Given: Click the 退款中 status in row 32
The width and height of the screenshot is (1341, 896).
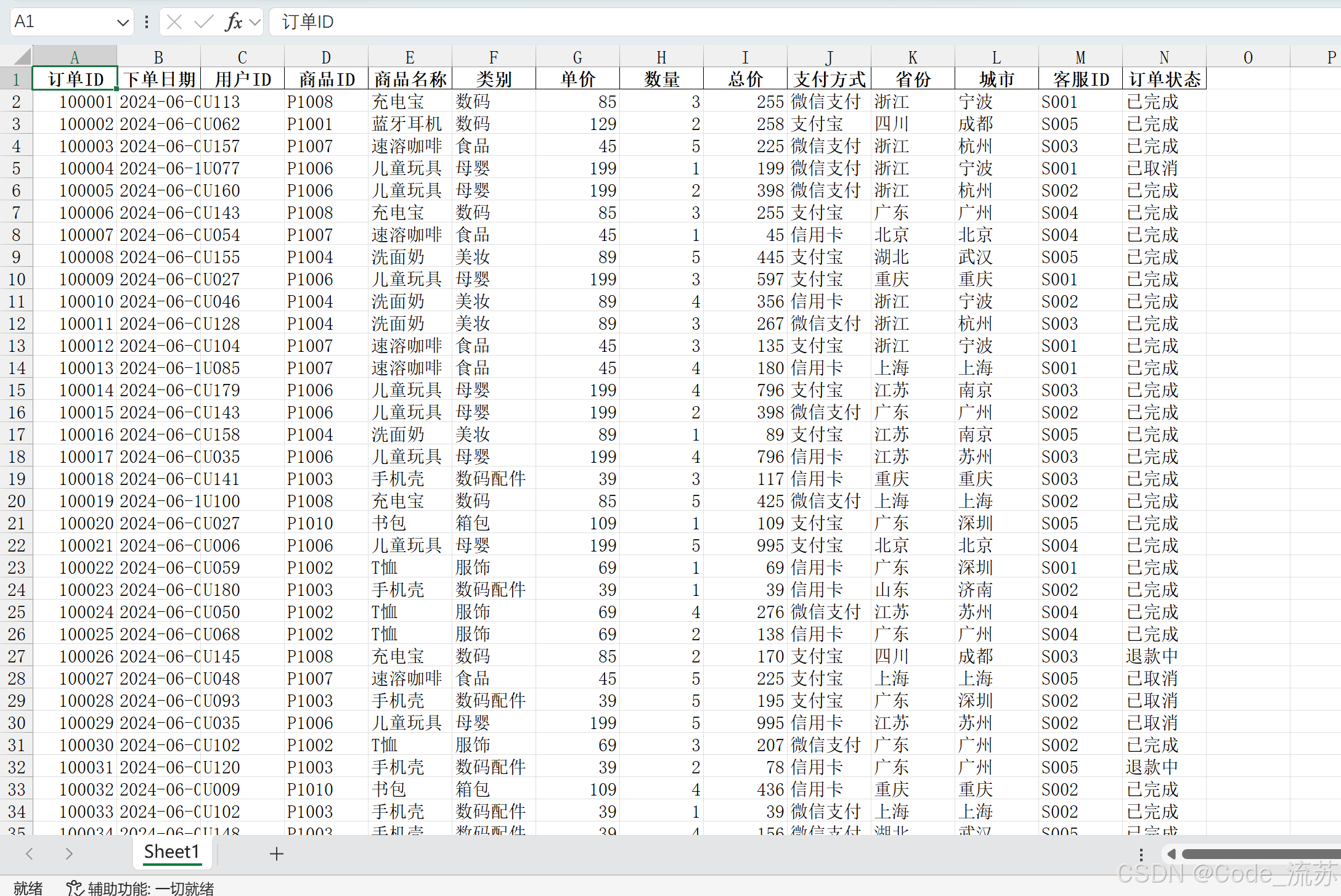Looking at the screenshot, I should pyautogui.click(x=1164, y=767).
